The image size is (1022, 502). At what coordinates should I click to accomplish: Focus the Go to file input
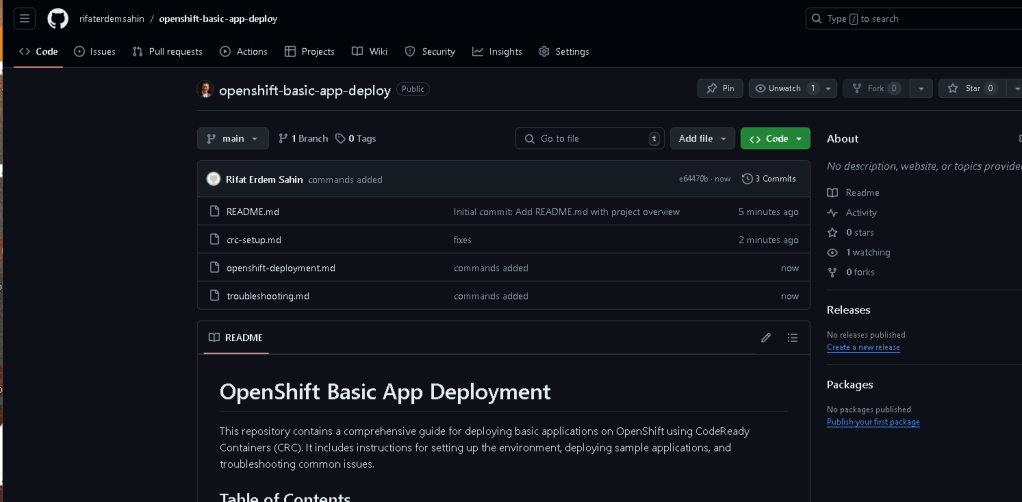tap(590, 138)
